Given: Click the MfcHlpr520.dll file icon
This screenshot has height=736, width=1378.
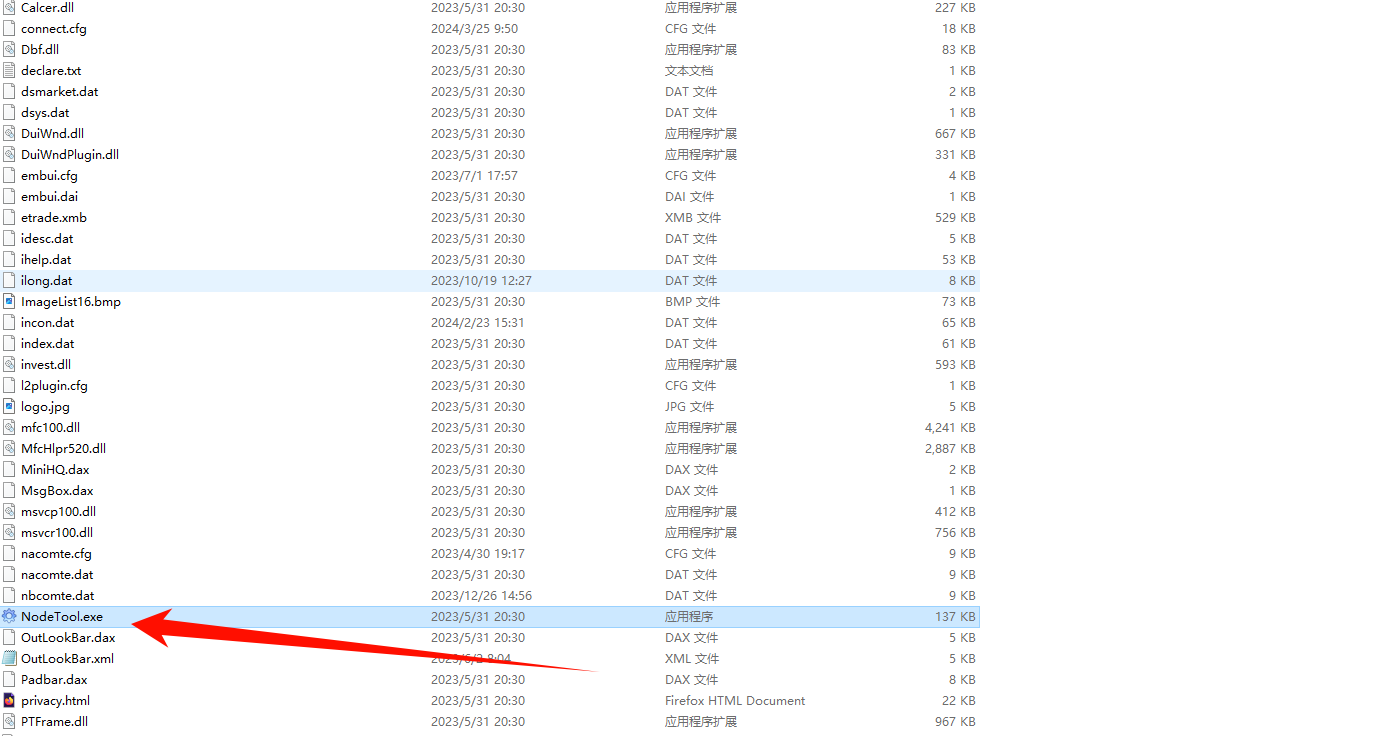Looking at the screenshot, I should pos(9,449).
